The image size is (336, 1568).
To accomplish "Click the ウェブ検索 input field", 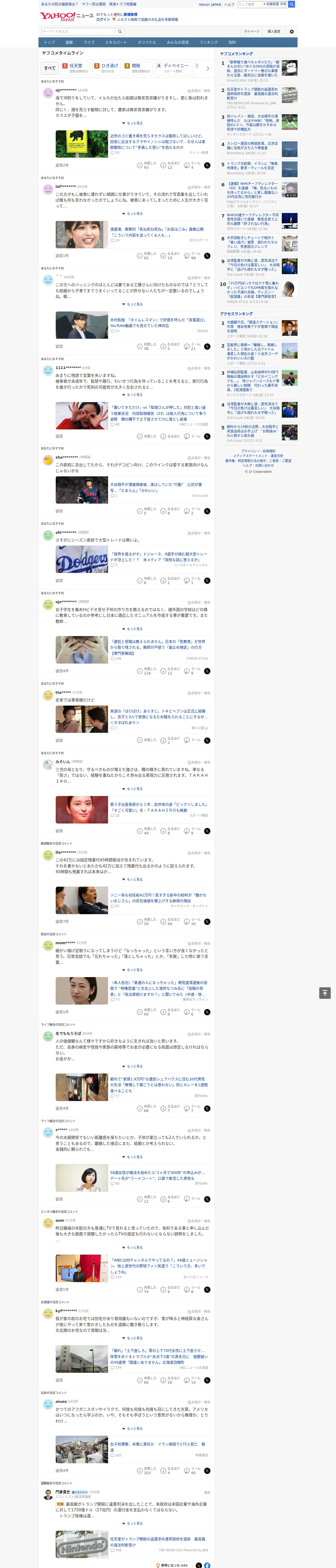I will pos(249,4).
